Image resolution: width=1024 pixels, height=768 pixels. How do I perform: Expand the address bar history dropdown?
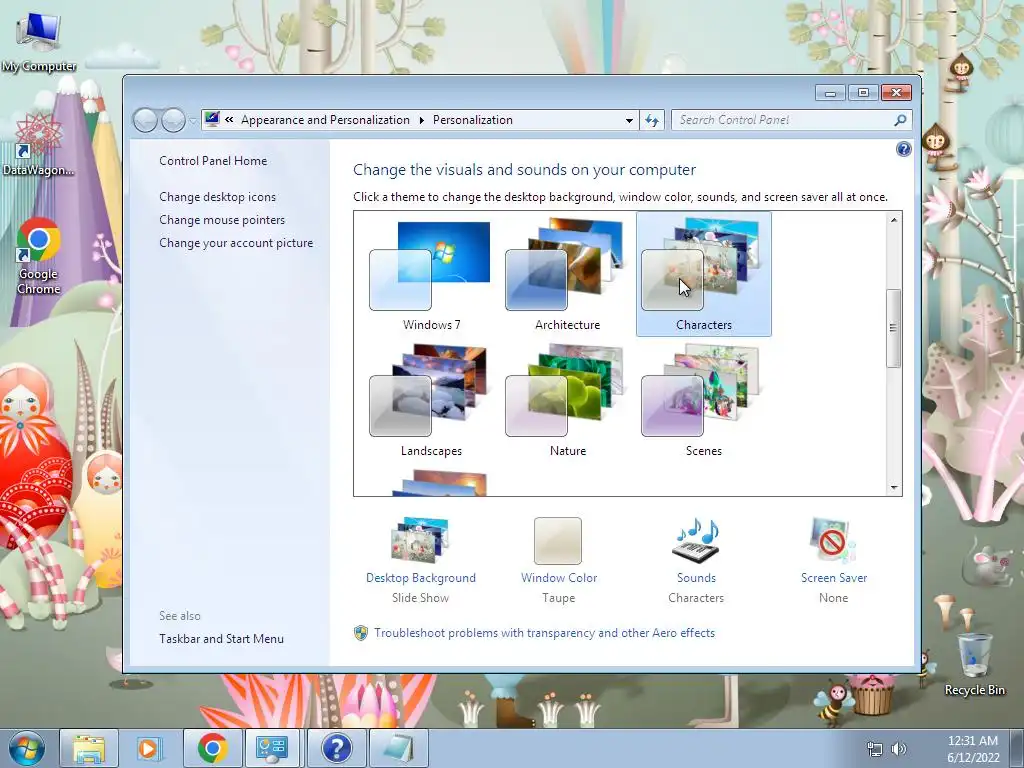click(629, 120)
